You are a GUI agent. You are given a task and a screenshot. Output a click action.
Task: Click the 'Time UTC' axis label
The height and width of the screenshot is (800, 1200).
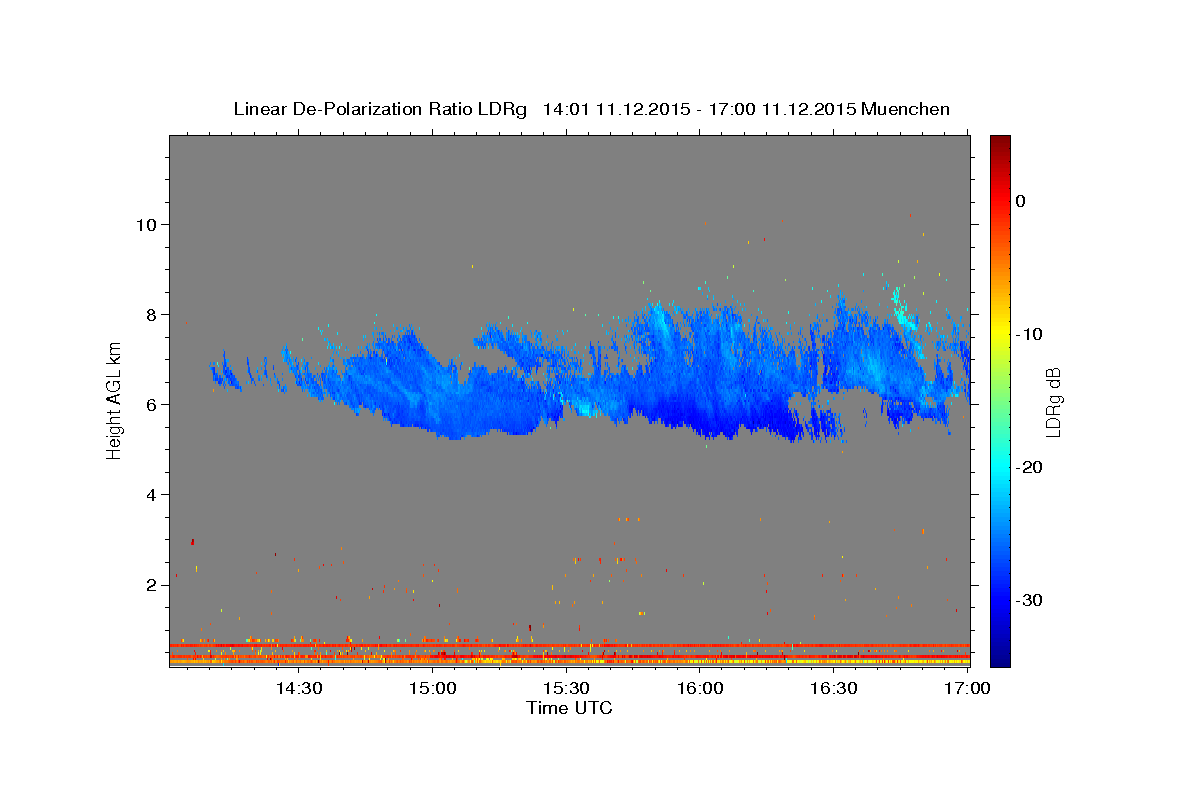[569, 708]
